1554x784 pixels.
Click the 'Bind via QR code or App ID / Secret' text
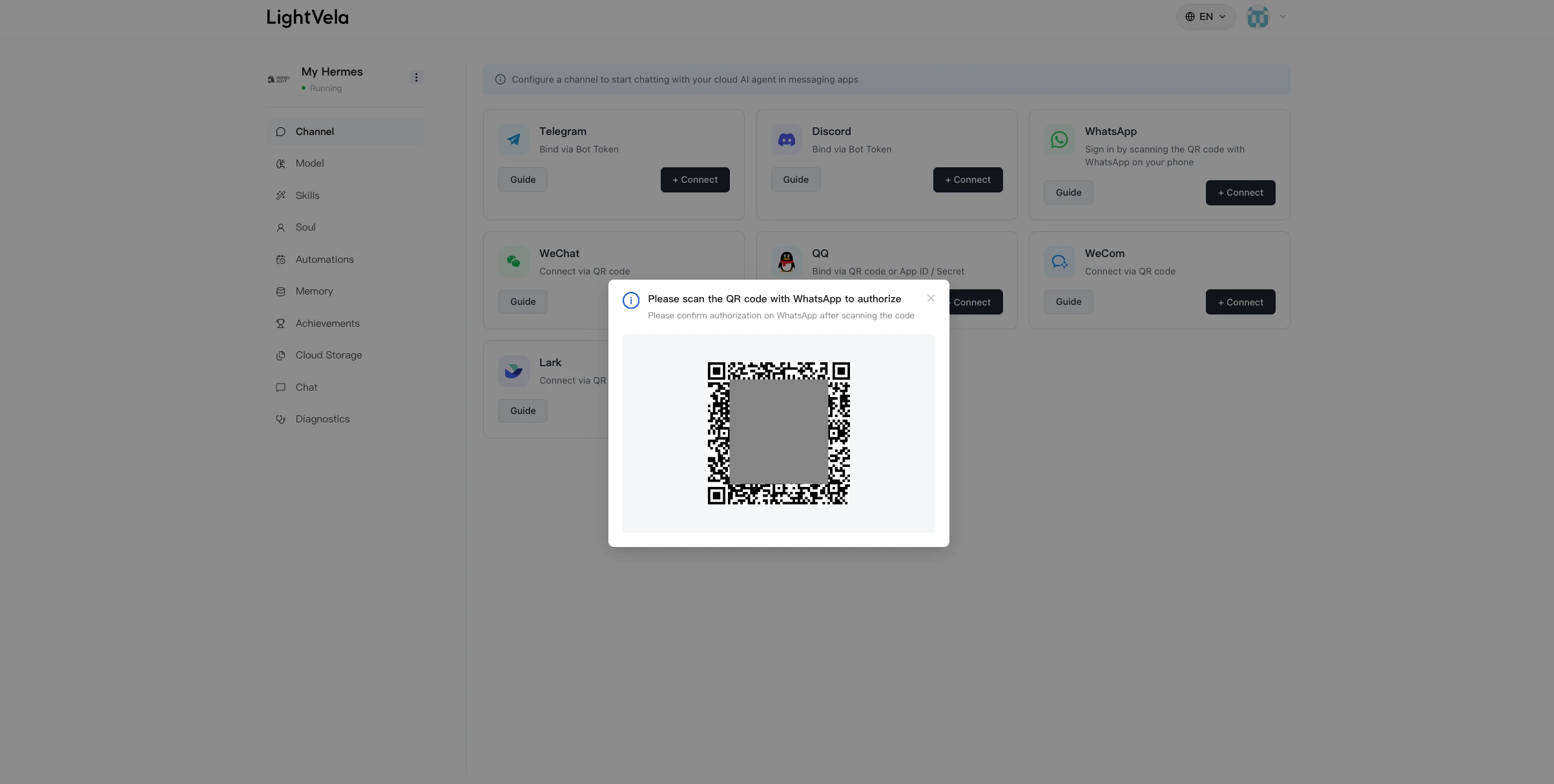888,271
